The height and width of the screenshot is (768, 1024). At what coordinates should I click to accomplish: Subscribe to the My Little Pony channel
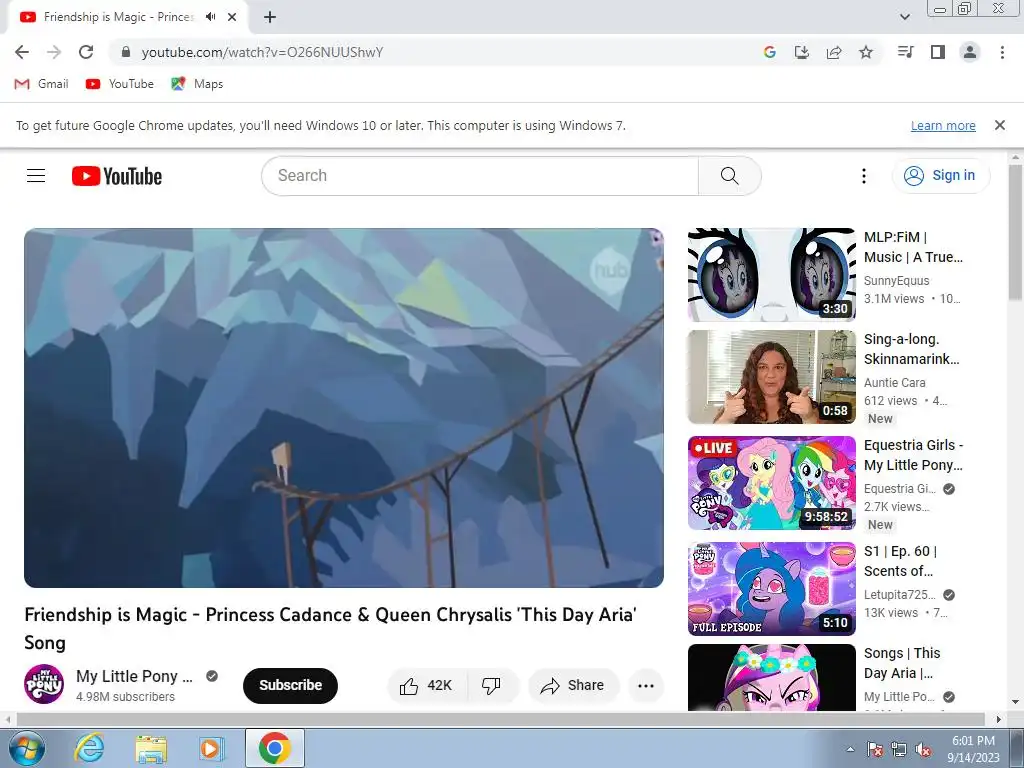click(290, 685)
